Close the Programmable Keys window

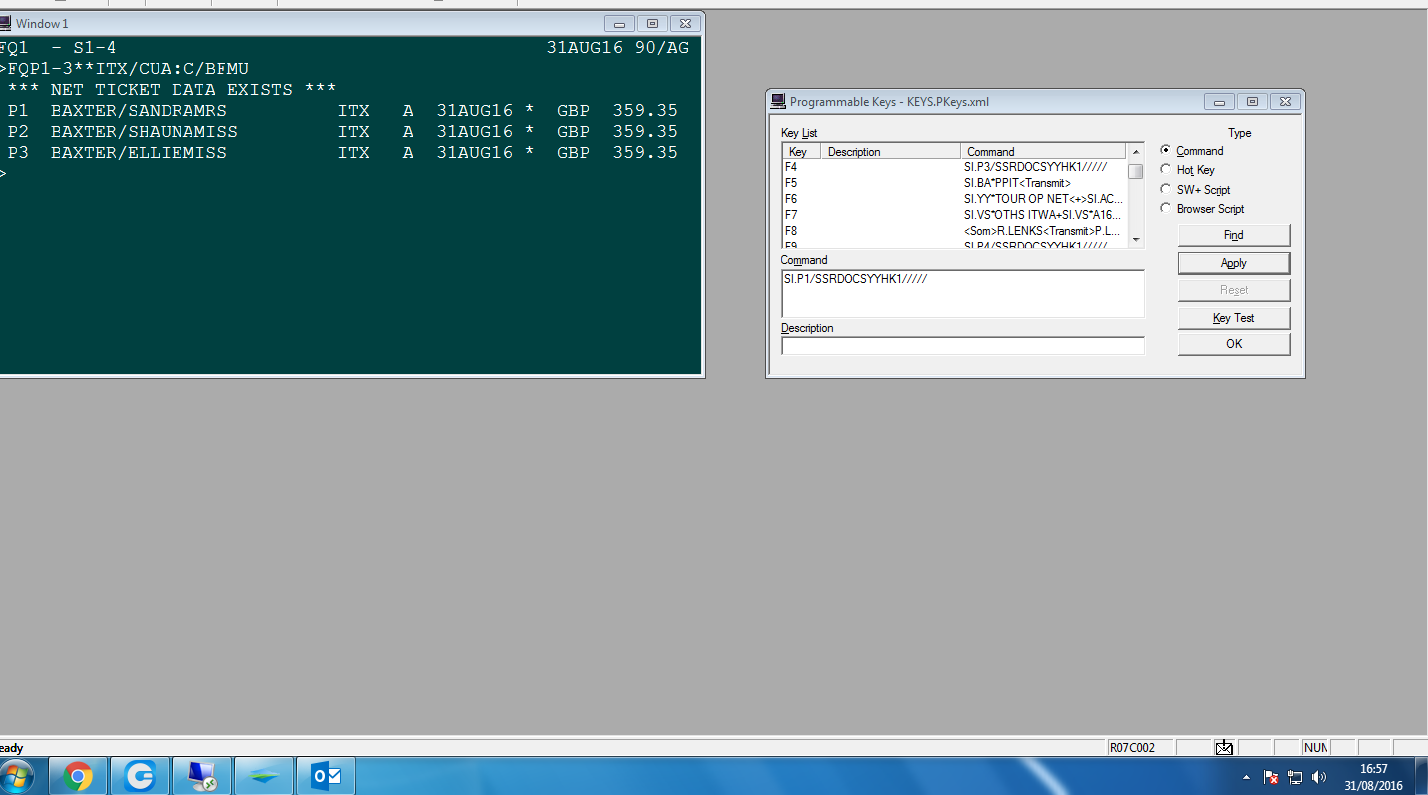1284,101
